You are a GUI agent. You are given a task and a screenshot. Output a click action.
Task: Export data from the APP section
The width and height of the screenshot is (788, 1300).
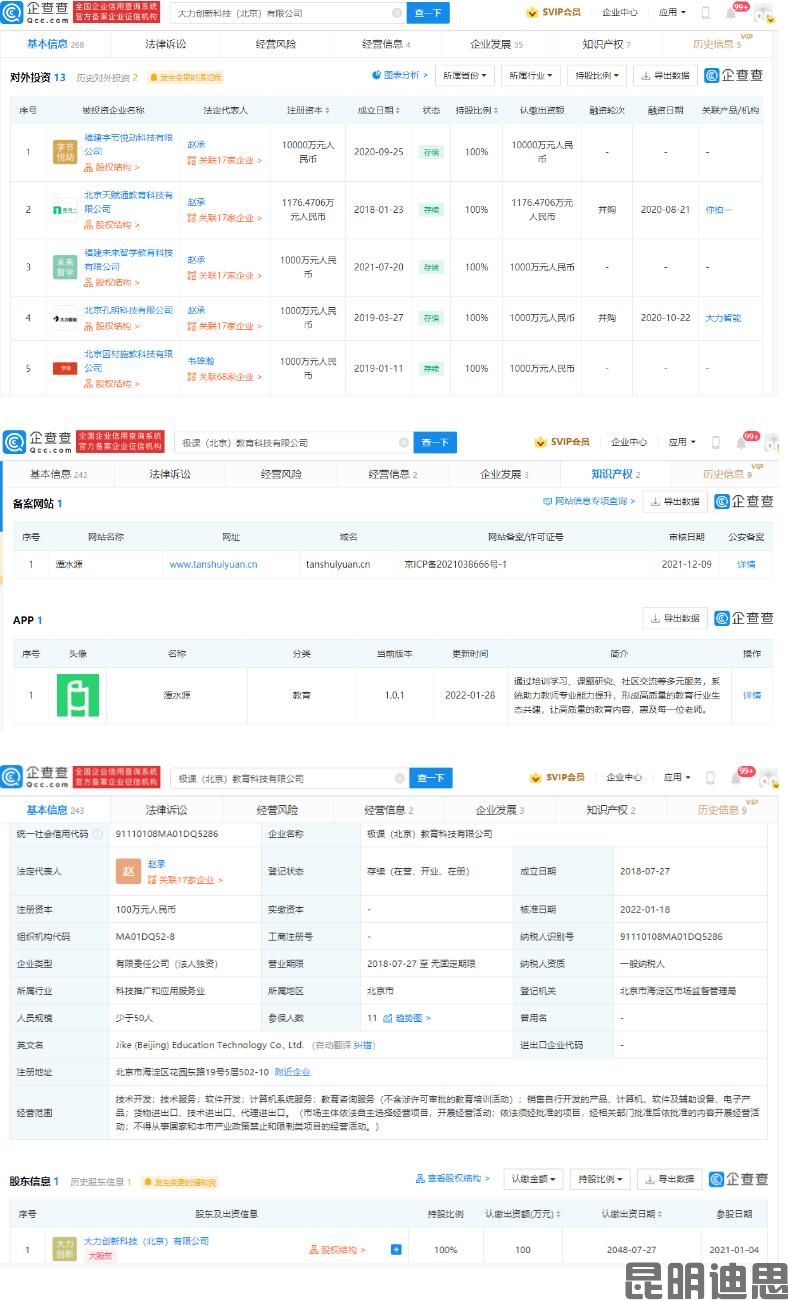point(675,618)
